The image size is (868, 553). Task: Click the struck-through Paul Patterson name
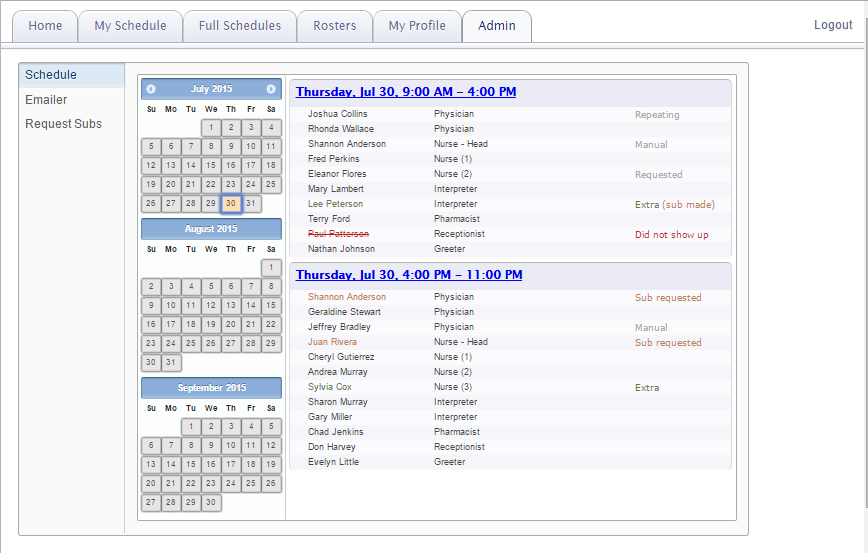tap(338, 234)
